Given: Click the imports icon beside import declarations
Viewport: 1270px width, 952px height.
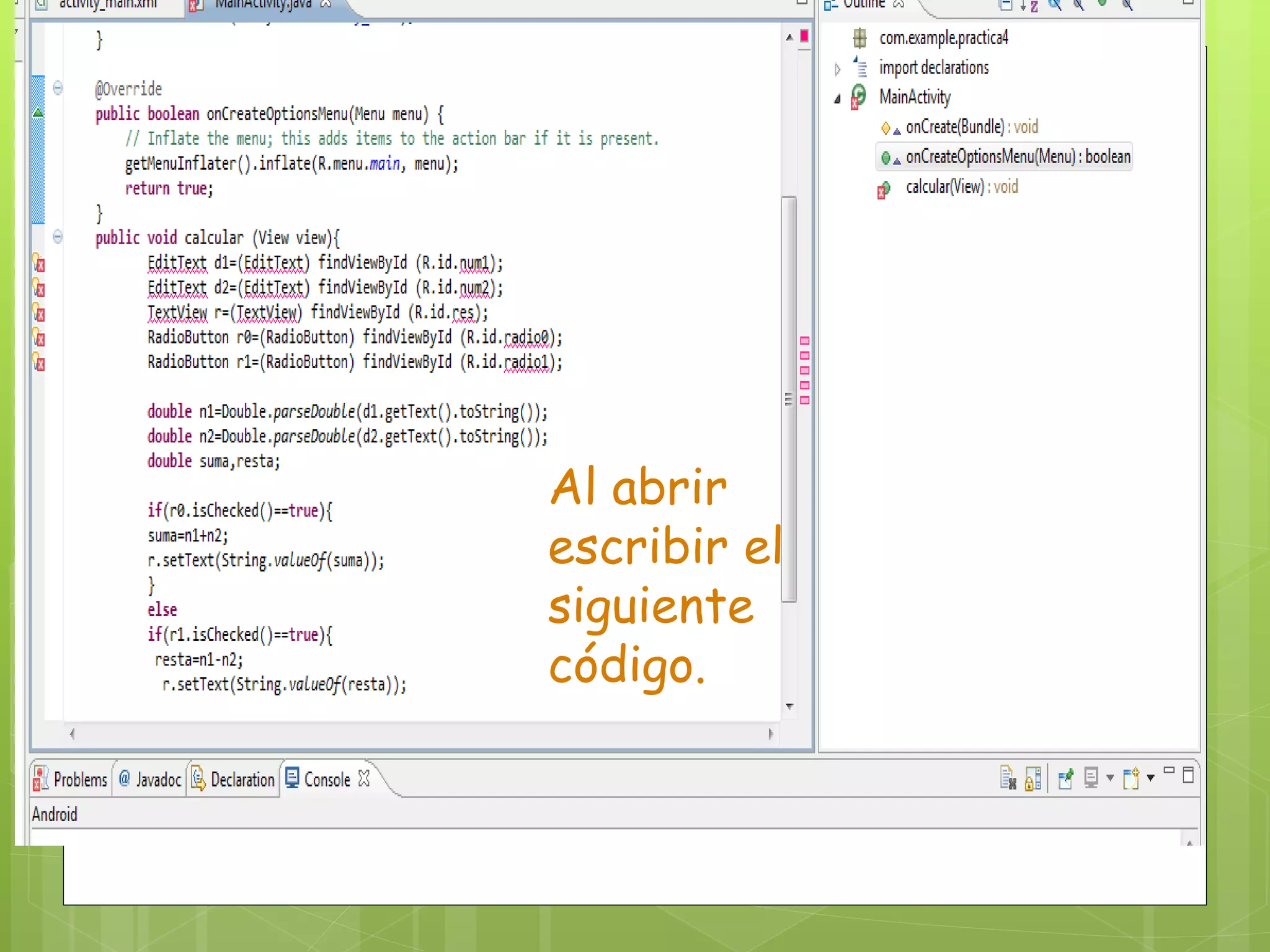Looking at the screenshot, I should click(x=860, y=67).
